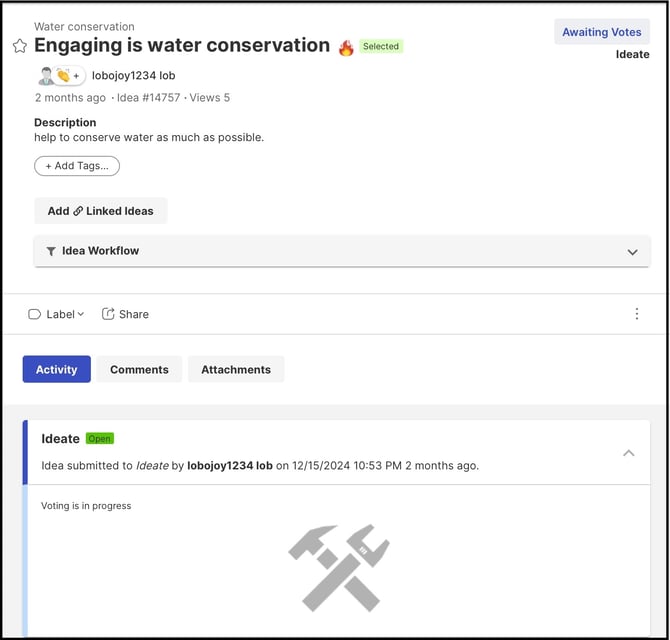Screen dimensions: 670x640
Task: Click the Add Tags pill button
Action: tap(77, 166)
